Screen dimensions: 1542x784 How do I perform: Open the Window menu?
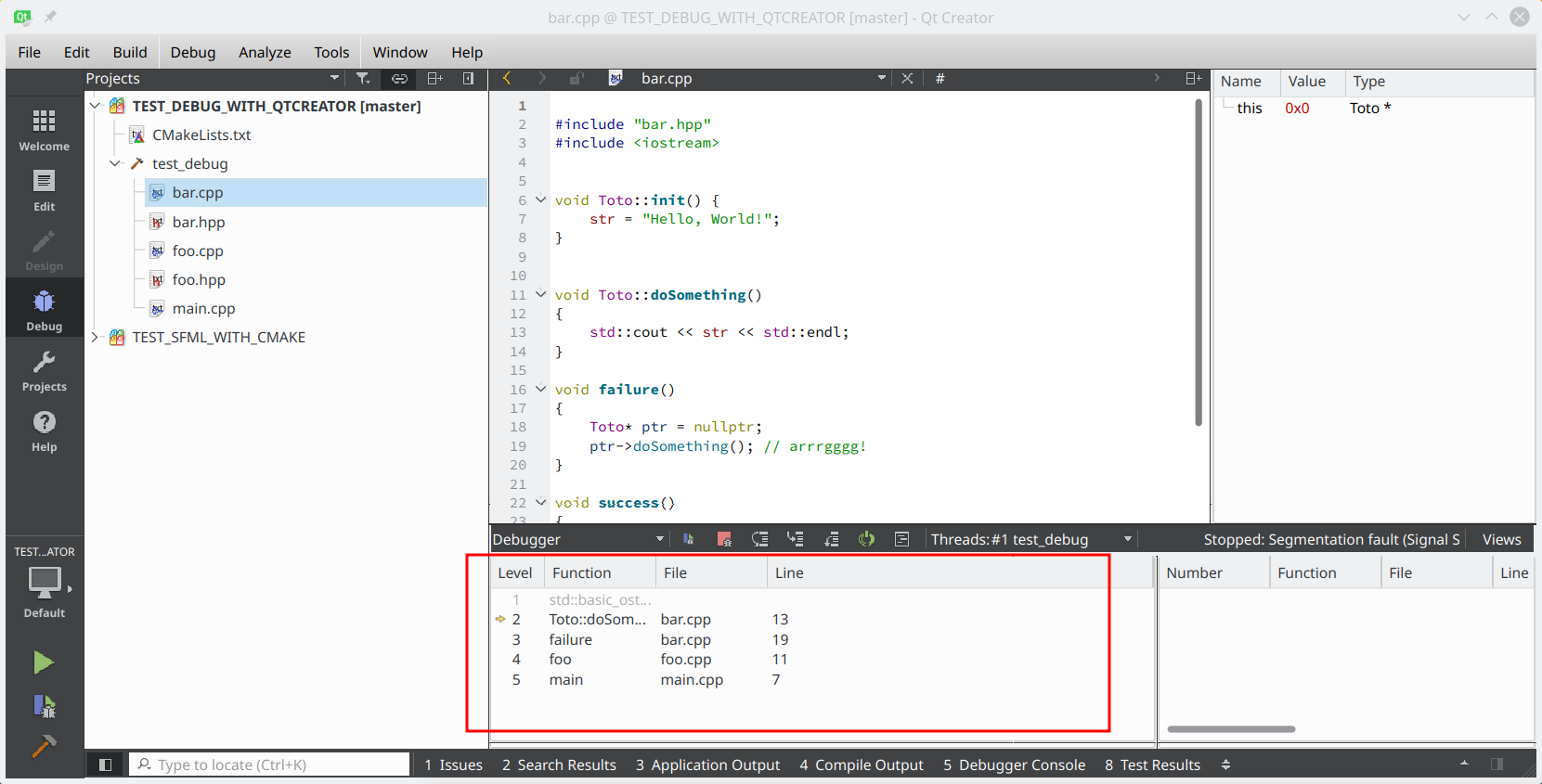[x=400, y=52]
